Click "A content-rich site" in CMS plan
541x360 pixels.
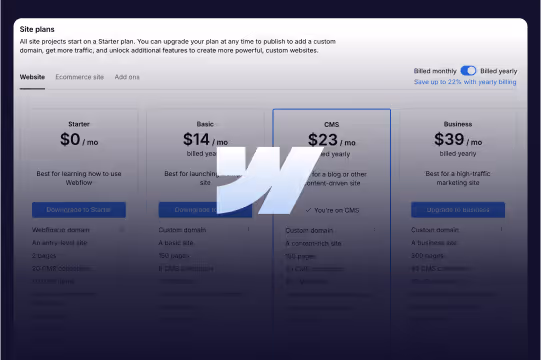click(x=313, y=243)
